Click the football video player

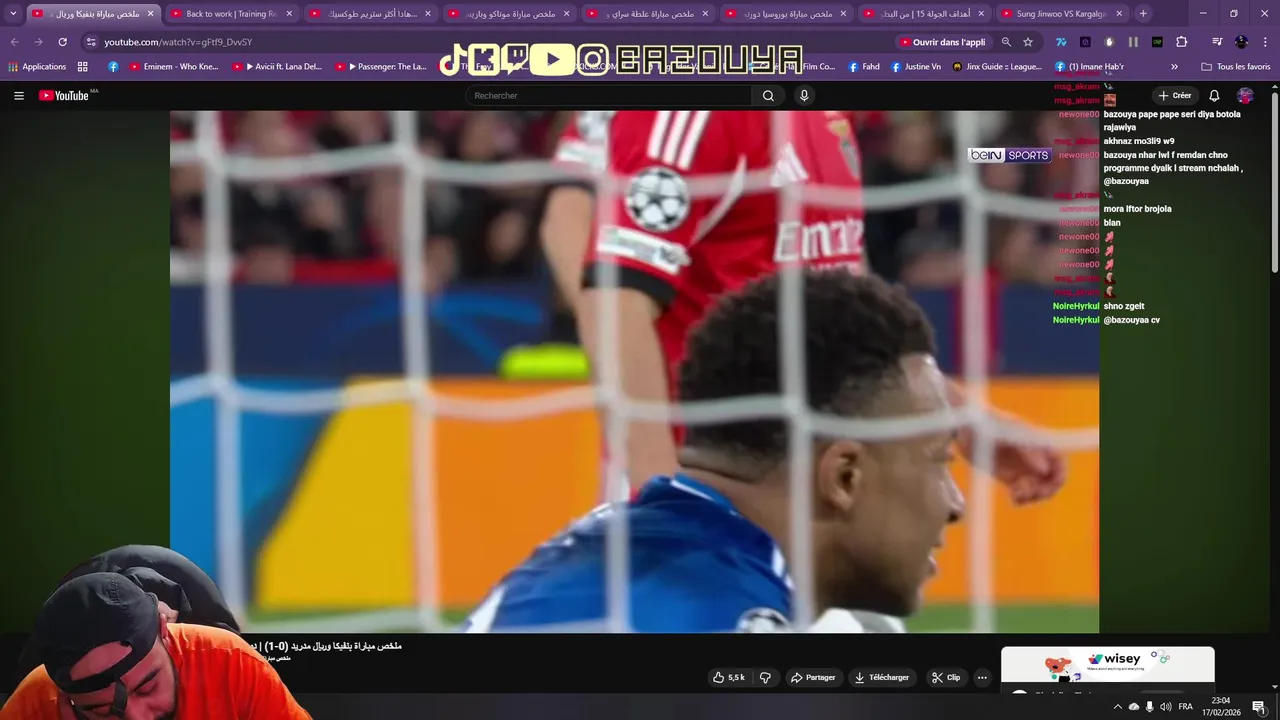click(x=634, y=371)
